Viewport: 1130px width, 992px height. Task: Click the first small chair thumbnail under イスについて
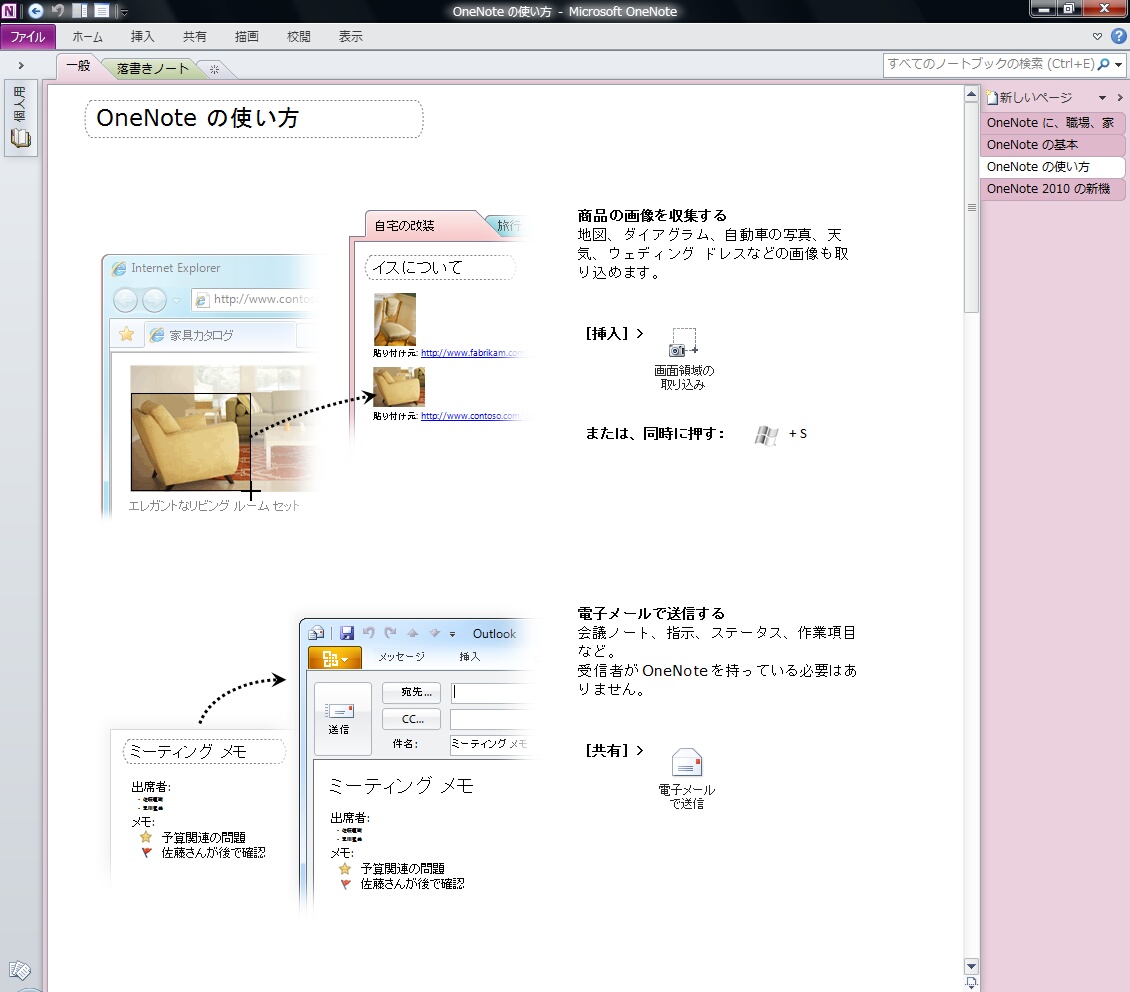[395, 320]
